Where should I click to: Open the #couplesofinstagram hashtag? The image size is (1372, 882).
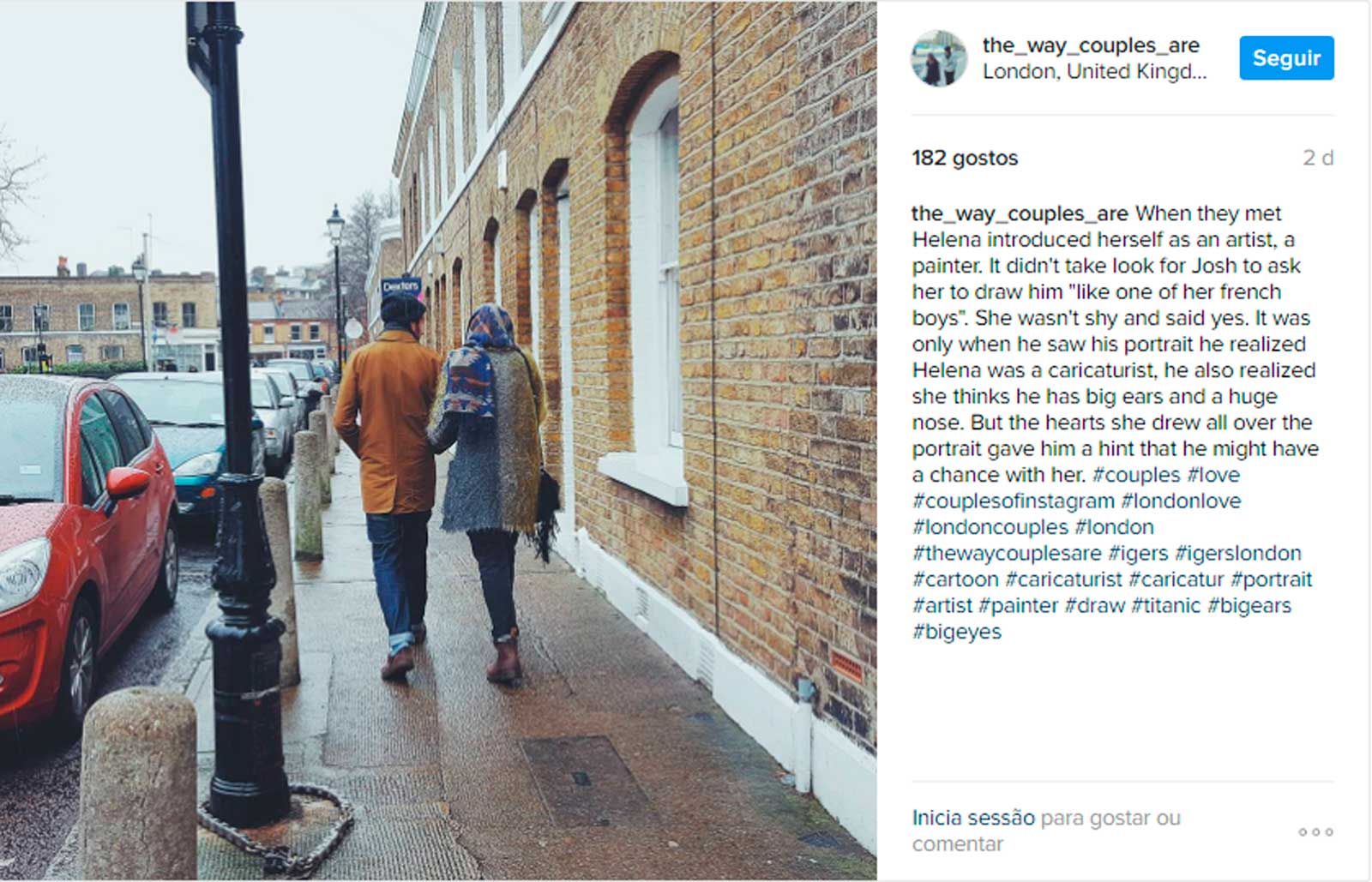pos(1014,501)
